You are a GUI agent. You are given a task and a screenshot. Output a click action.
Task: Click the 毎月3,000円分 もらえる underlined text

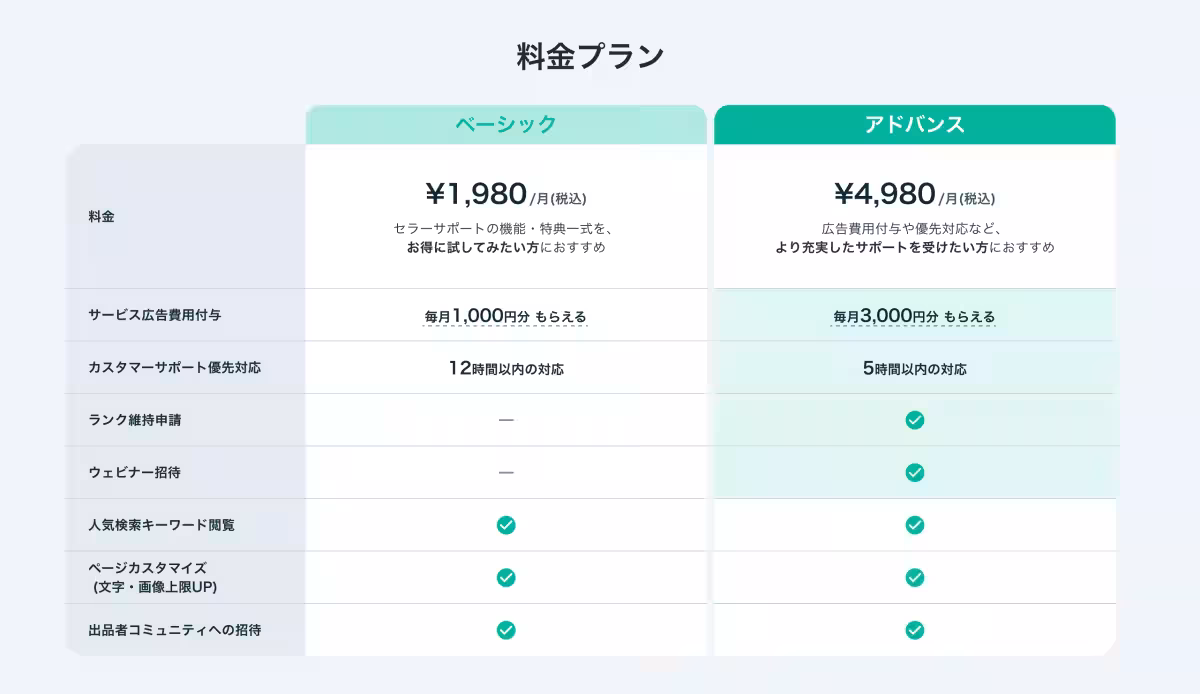pos(914,316)
